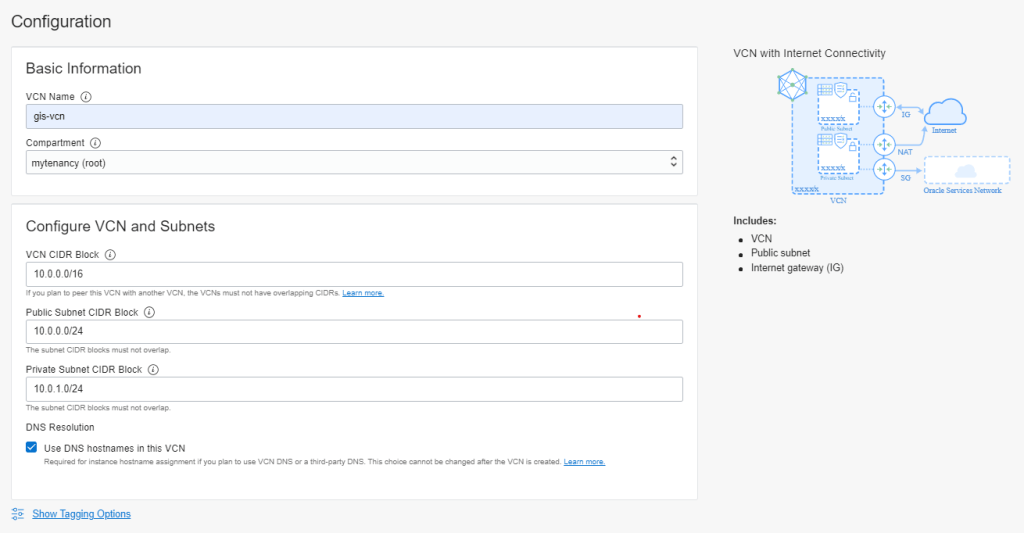1024x533 pixels.
Task: Open the Compartment dropdown showing mytenancy (root)
Action: click(x=354, y=162)
